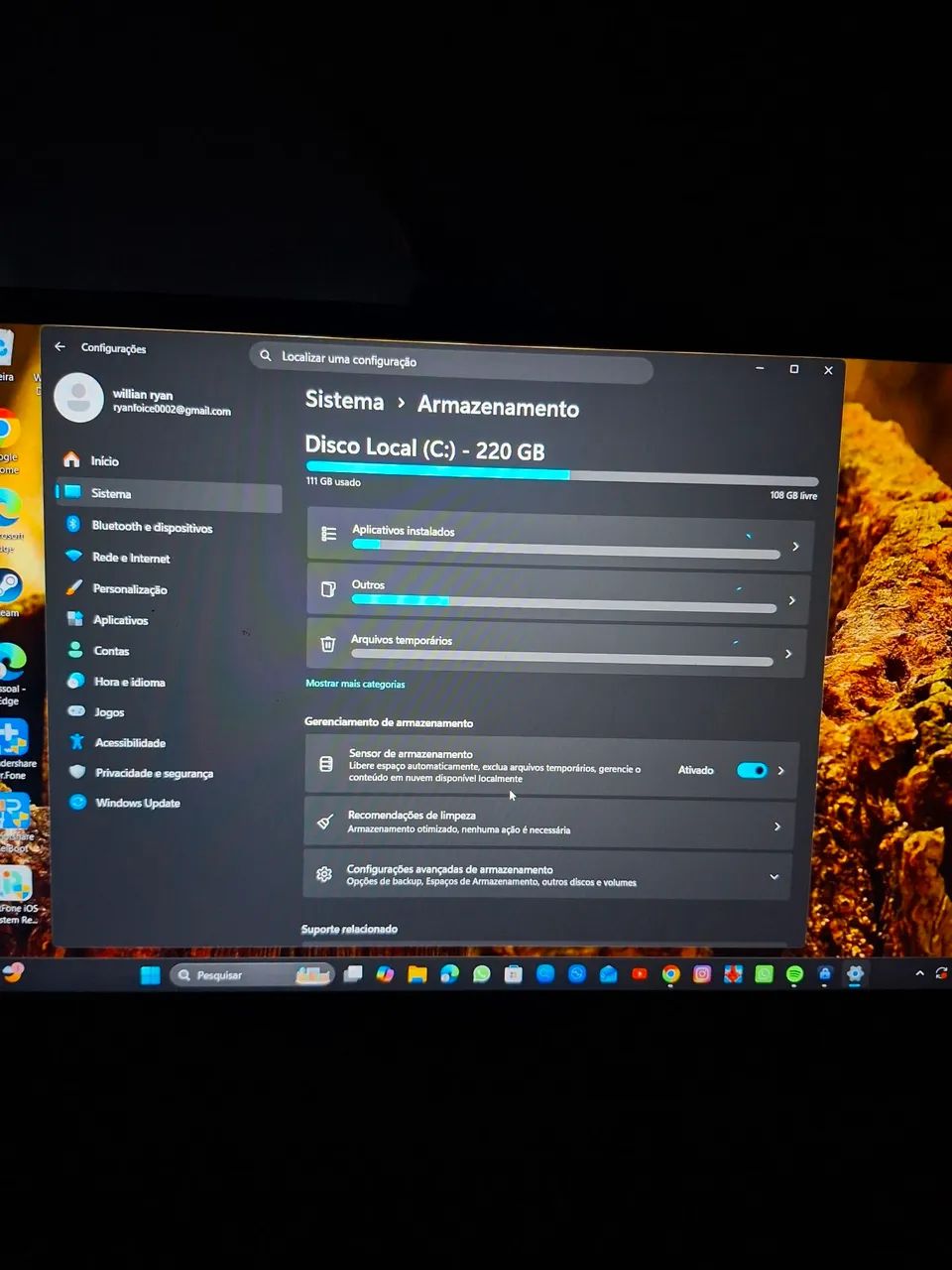Click the 111 GB usado label
Image resolution: width=952 pixels, height=1270 pixels.
333,482
